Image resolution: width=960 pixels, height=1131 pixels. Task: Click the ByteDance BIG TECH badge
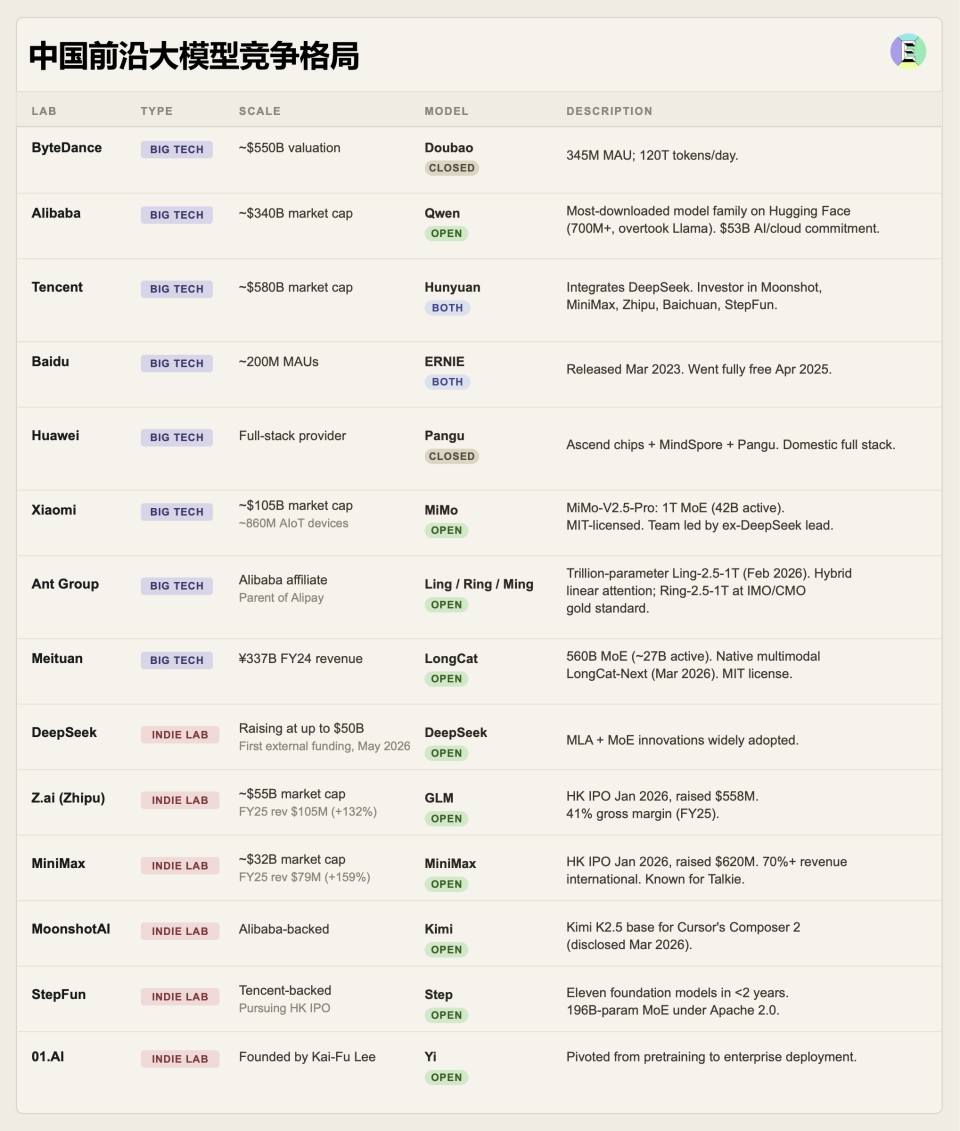(x=177, y=149)
